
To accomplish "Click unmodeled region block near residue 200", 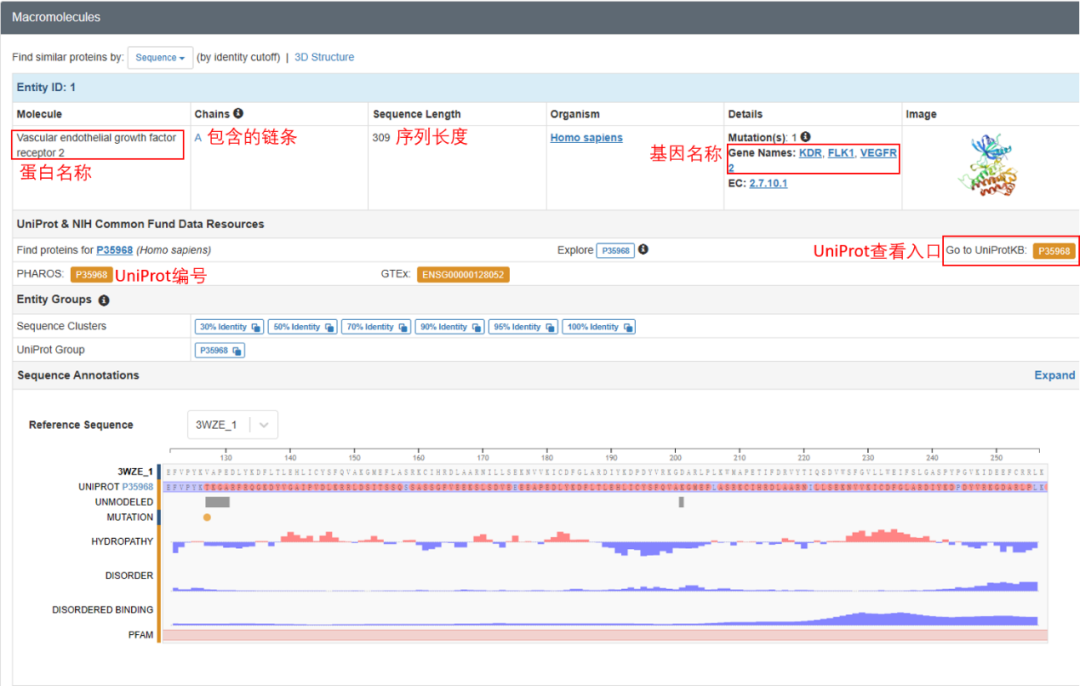I will 681,502.
